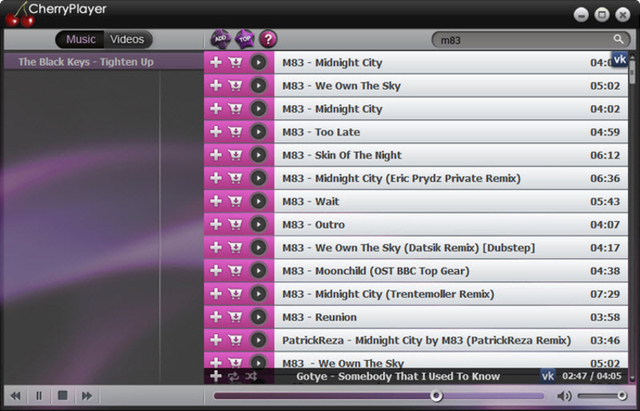Buy Datsik Remix [Dubstep] via cart icon
640x411 pixels.
coord(235,248)
